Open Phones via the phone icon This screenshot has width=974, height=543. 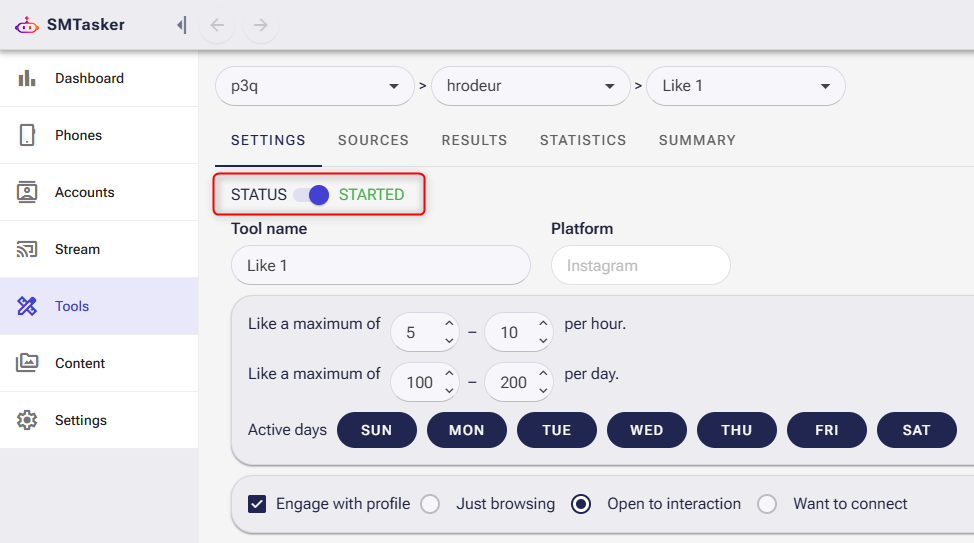coord(27,135)
